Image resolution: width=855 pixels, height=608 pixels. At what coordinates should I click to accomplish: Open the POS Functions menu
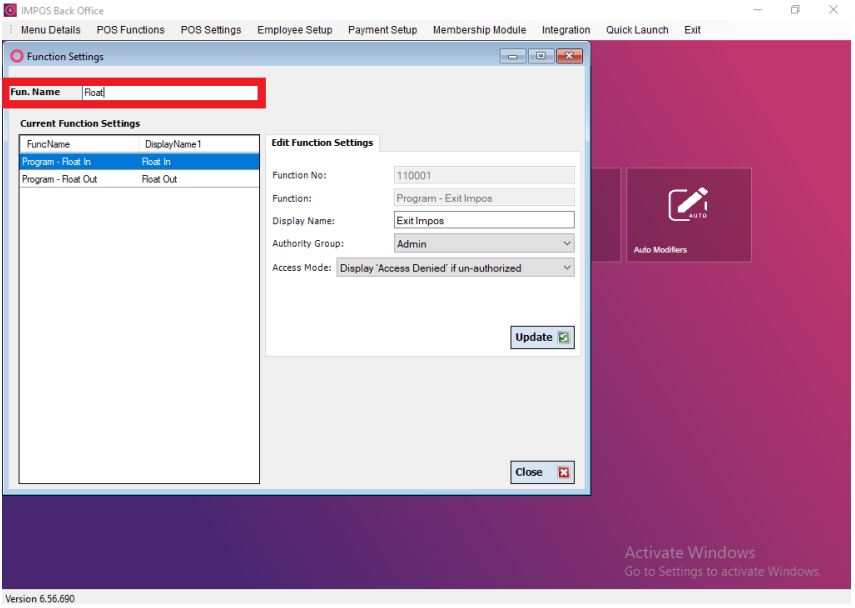point(130,31)
